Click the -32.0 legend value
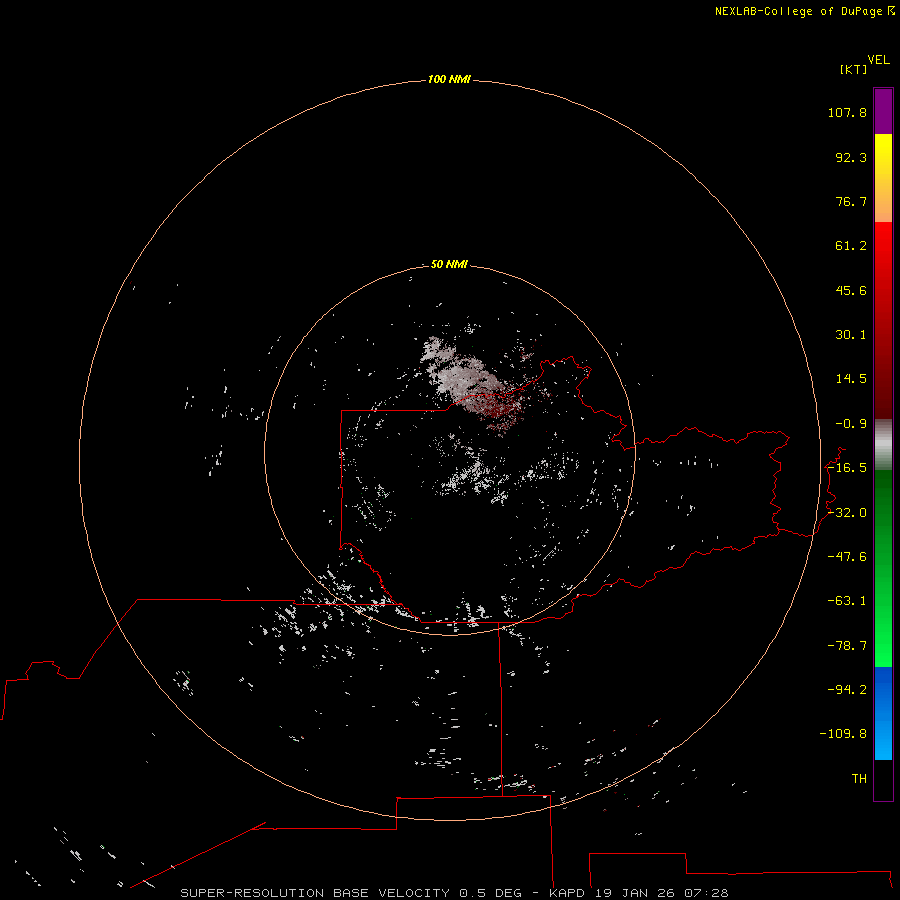 click(847, 513)
